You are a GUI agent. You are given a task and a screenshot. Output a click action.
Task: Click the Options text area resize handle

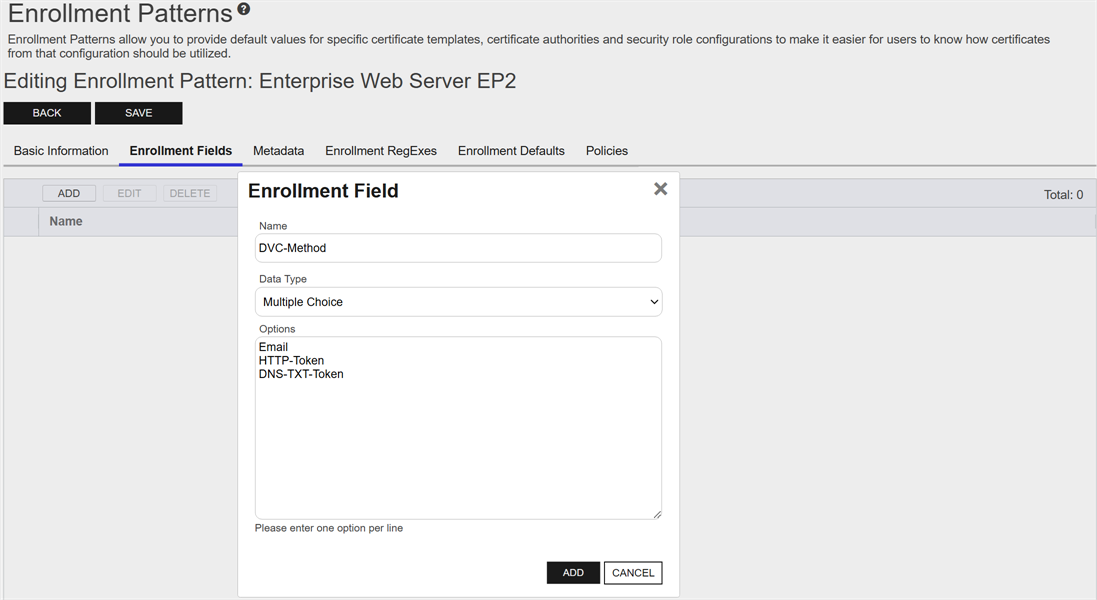click(657, 514)
